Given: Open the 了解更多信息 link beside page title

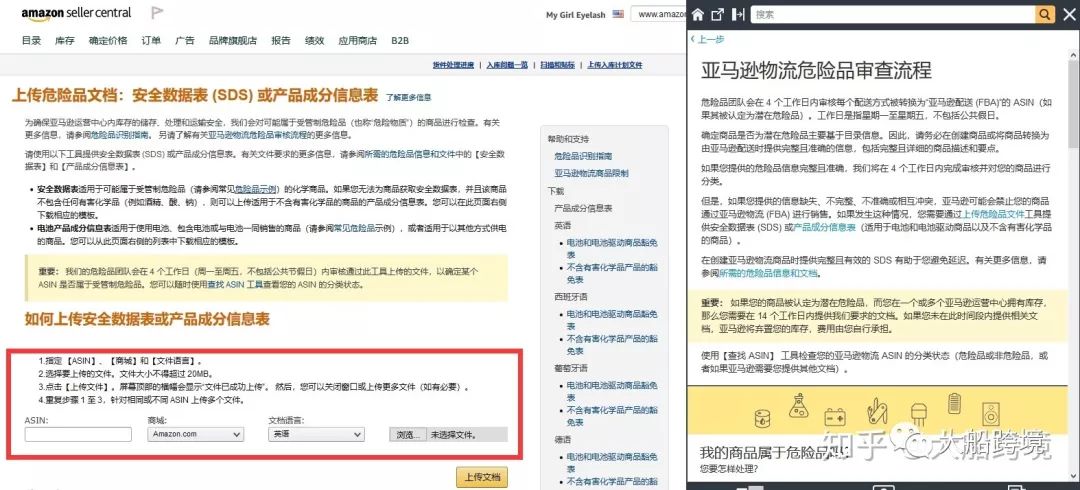Looking at the screenshot, I should point(408,98).
